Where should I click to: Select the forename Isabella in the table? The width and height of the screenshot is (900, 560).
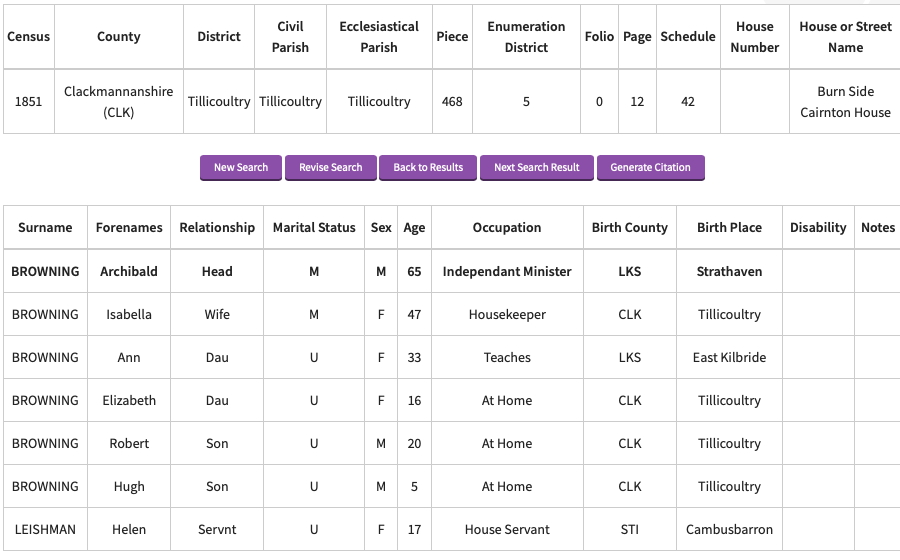[129, 314]
